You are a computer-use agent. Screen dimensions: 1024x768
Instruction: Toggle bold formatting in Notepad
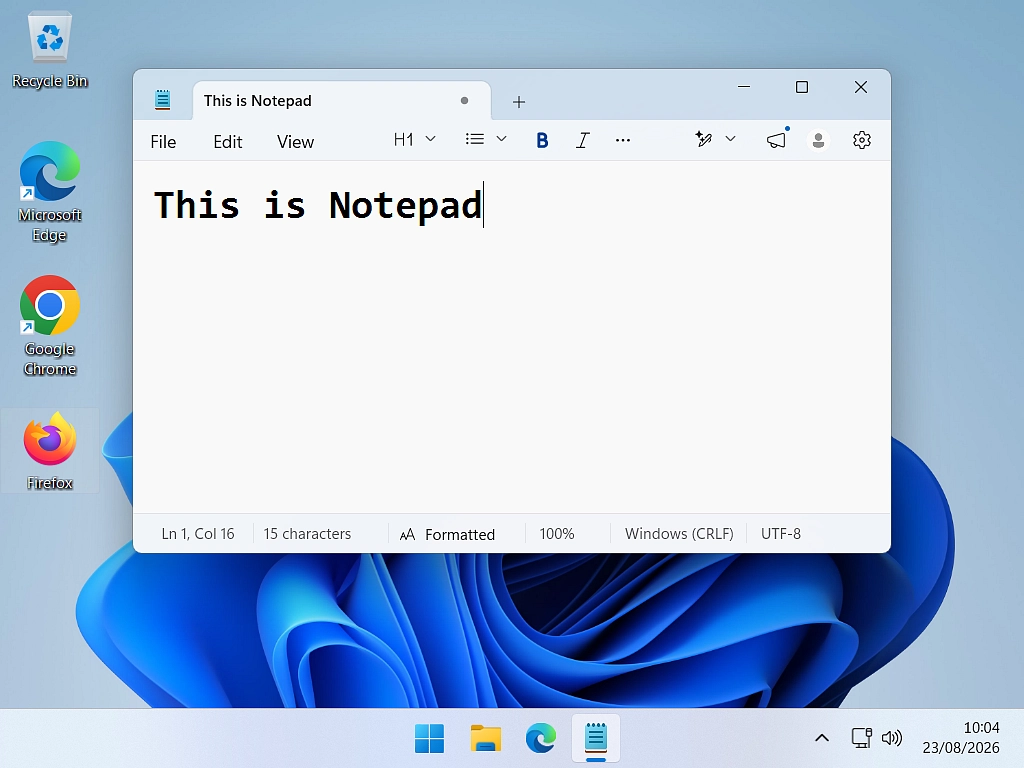(541, 140)
